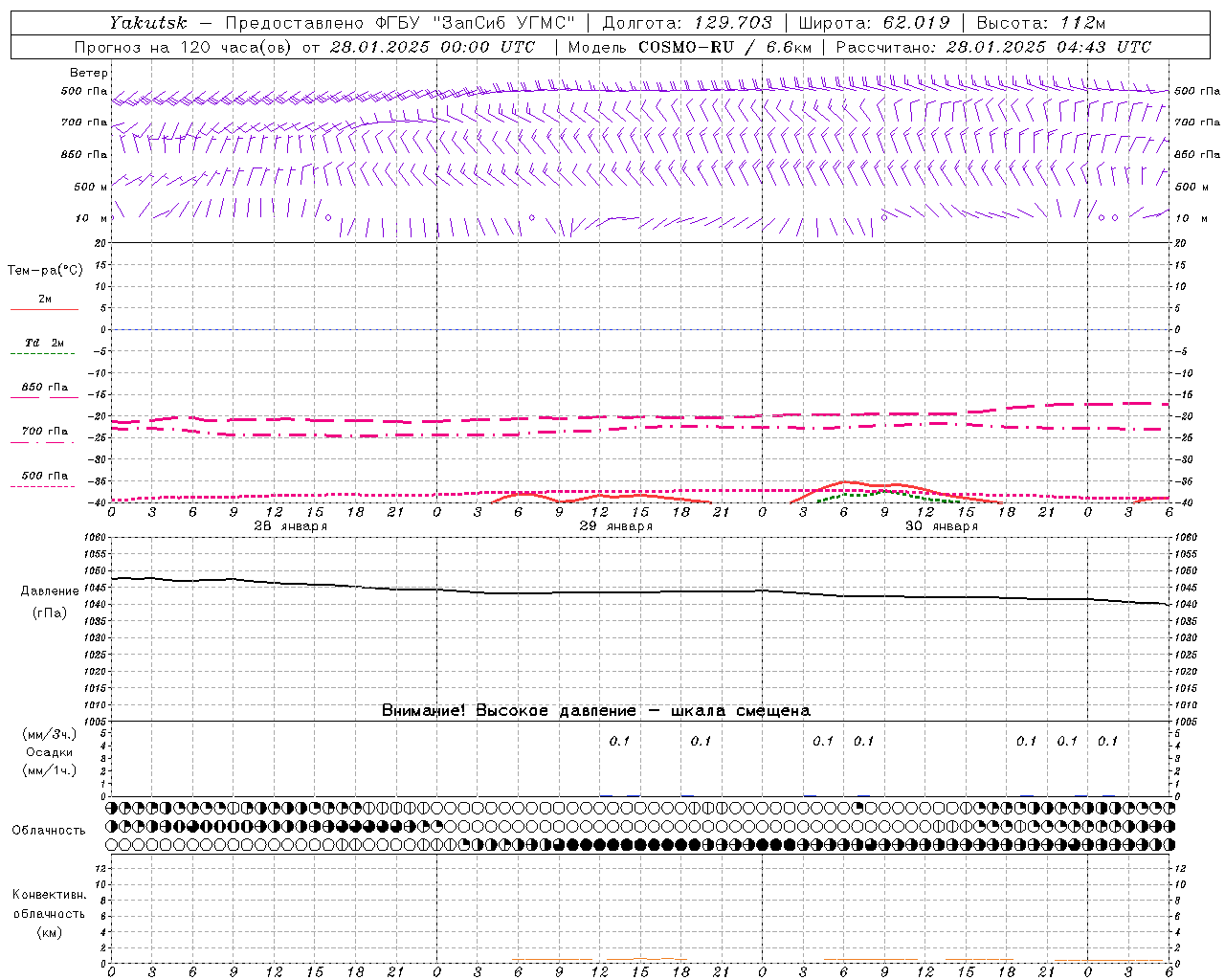Click the Yakutsk station name in header
This screenshot has height=980, width=1225.
148,23
